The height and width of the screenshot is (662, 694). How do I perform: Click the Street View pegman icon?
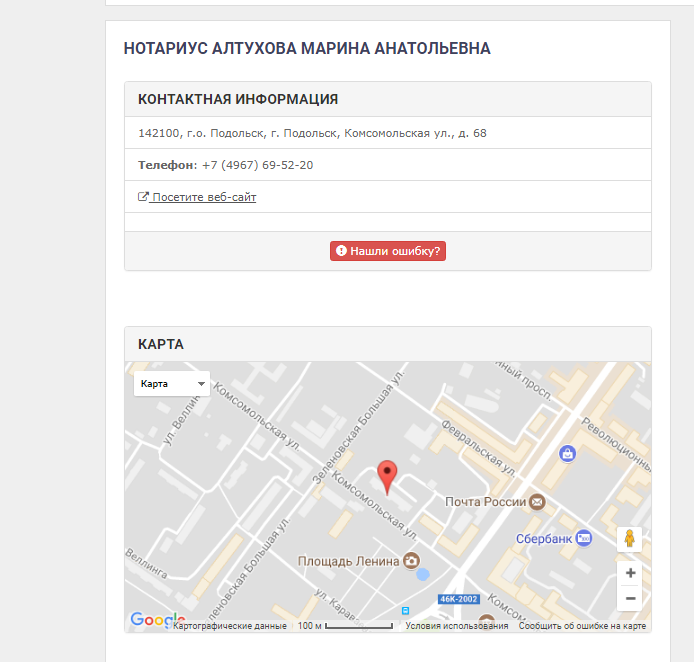[629, 539]
